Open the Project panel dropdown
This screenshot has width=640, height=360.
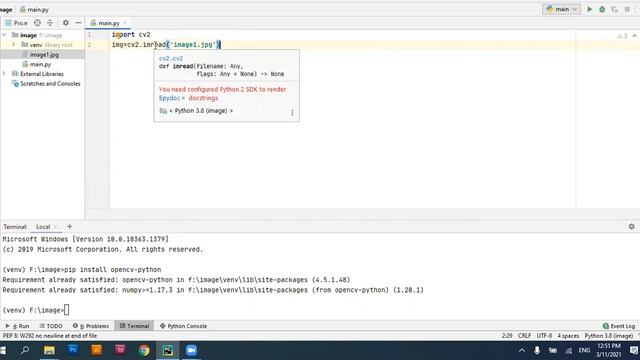click(16, 23)
